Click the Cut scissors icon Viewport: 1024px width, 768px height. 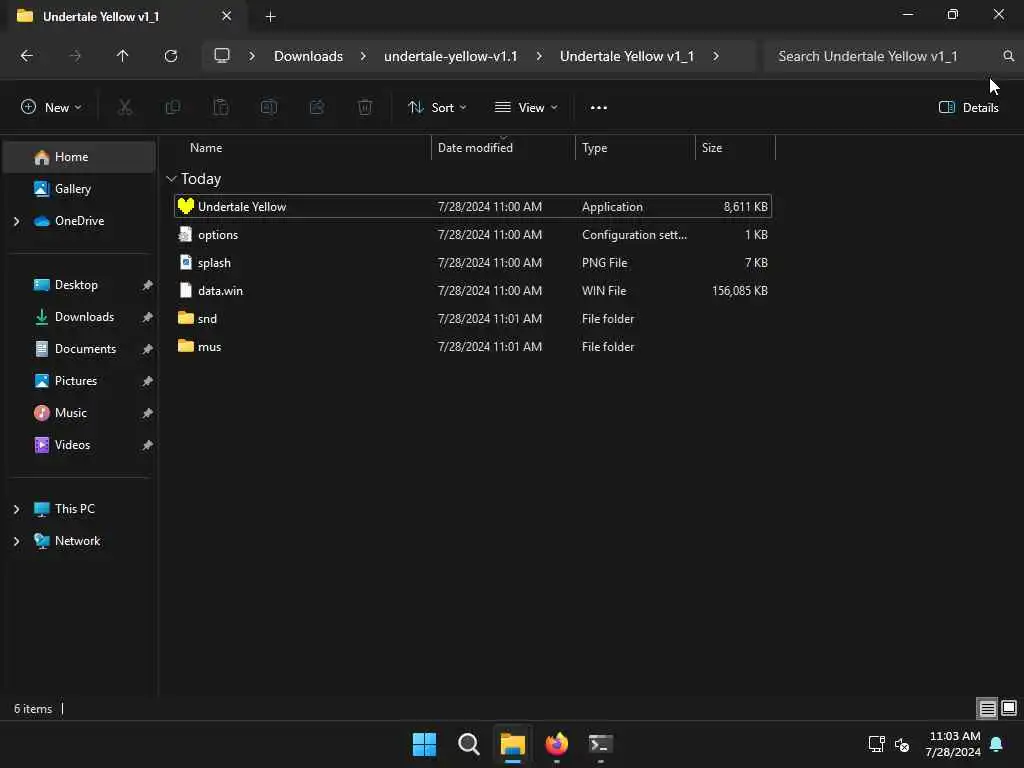coord(125,108)
